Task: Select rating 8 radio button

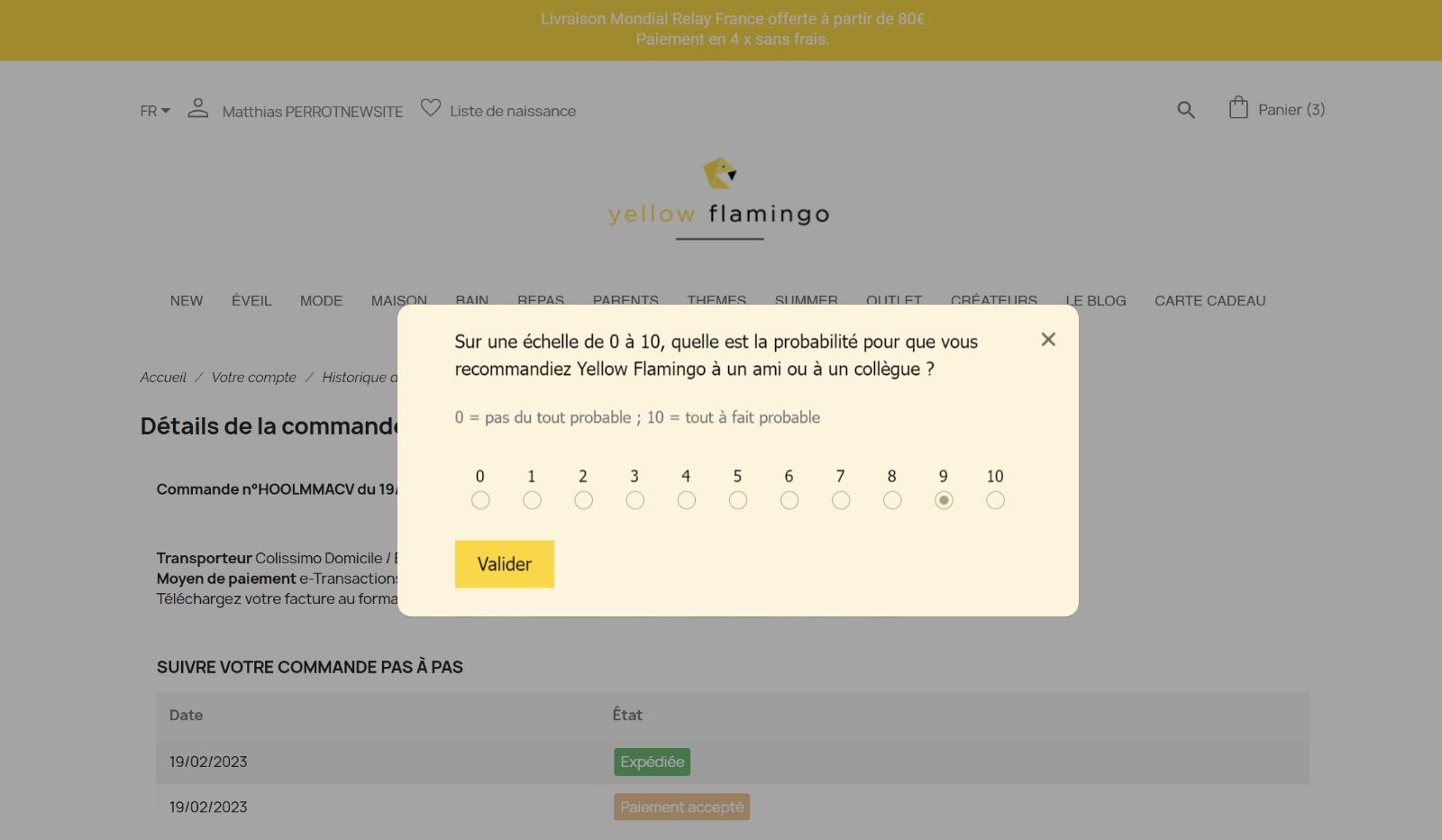Action: [892, 500]
